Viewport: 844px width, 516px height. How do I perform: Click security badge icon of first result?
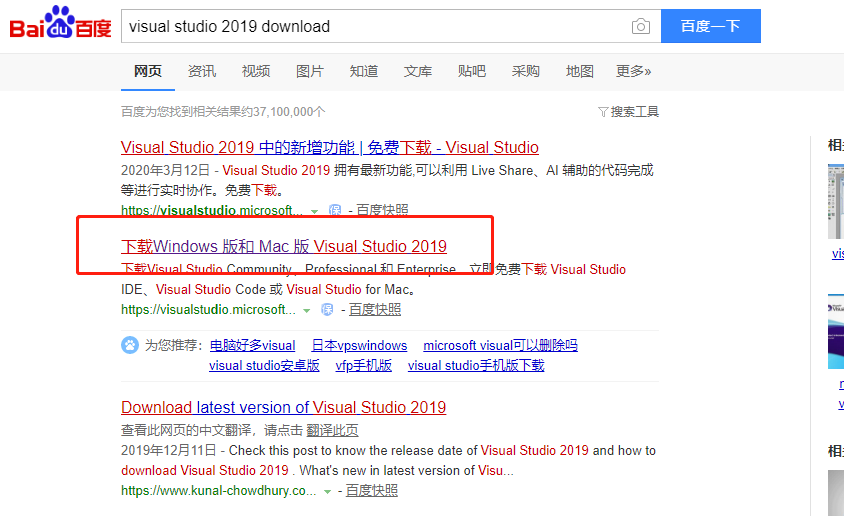335,210
